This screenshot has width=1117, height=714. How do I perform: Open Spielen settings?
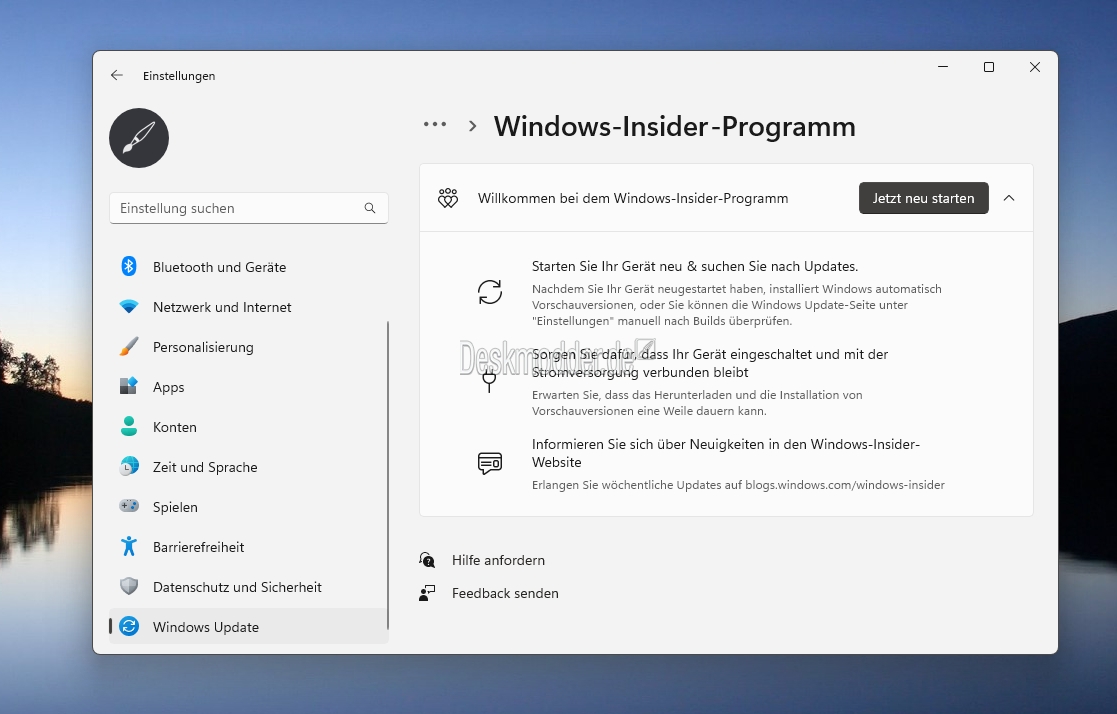point(249,506)
